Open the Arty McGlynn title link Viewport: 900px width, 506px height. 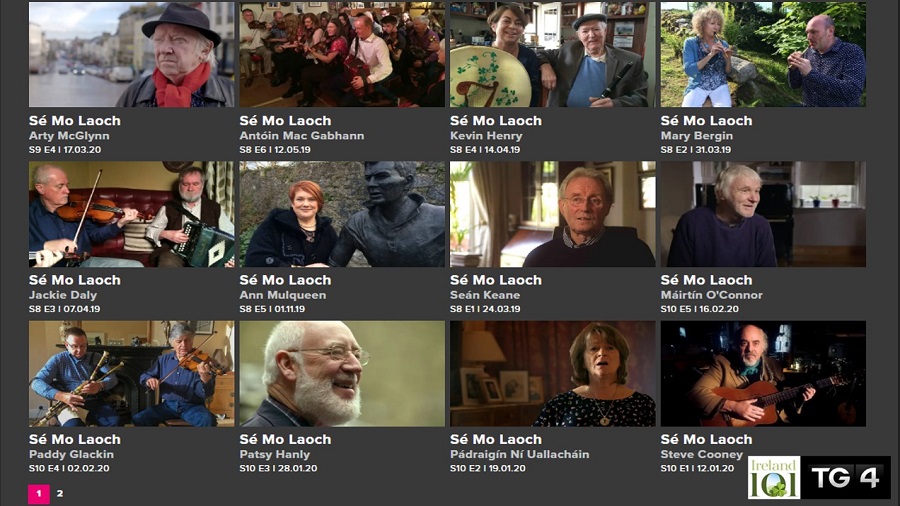69,136
